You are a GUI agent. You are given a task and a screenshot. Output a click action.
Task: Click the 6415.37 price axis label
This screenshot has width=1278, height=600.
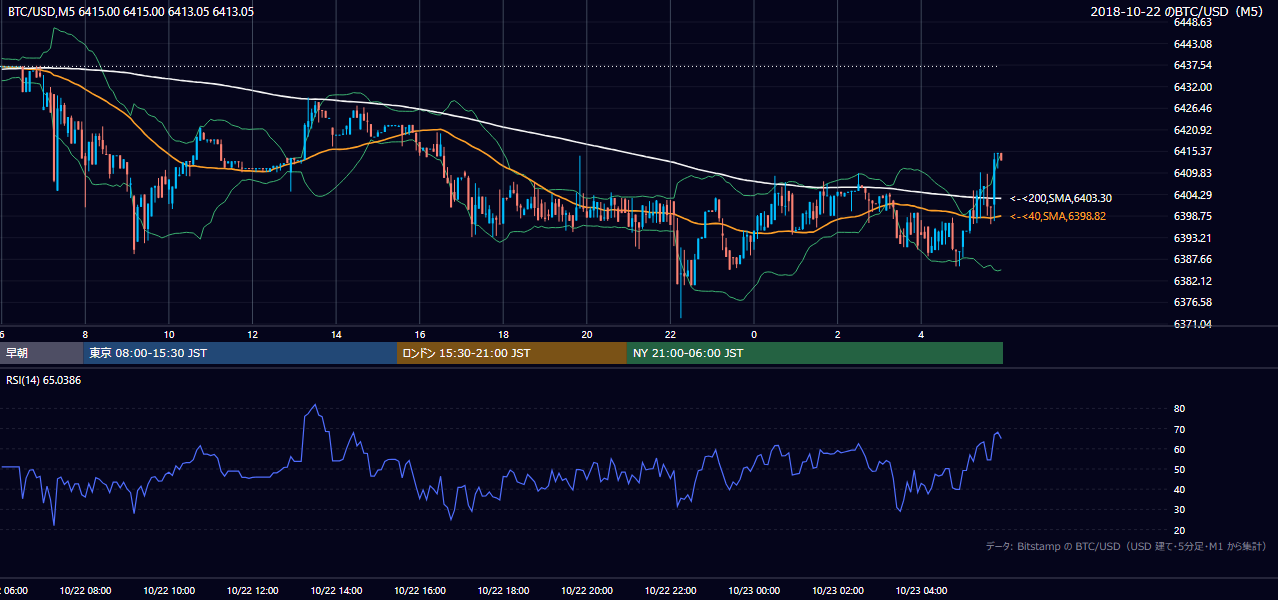pos(1193,151)
